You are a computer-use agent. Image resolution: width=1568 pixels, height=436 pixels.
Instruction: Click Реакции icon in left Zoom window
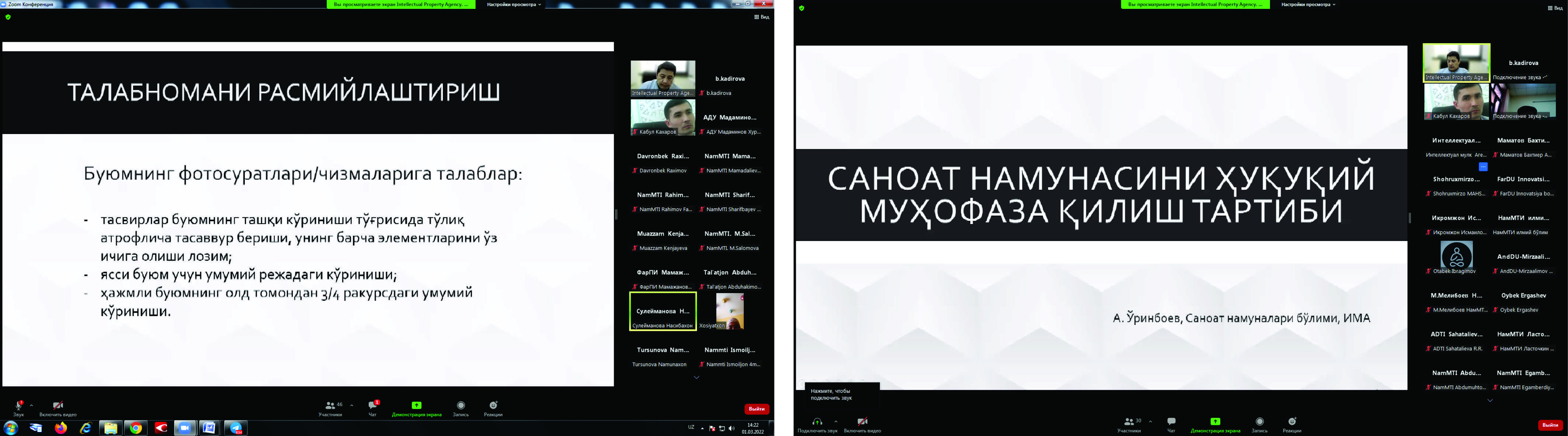493,406
